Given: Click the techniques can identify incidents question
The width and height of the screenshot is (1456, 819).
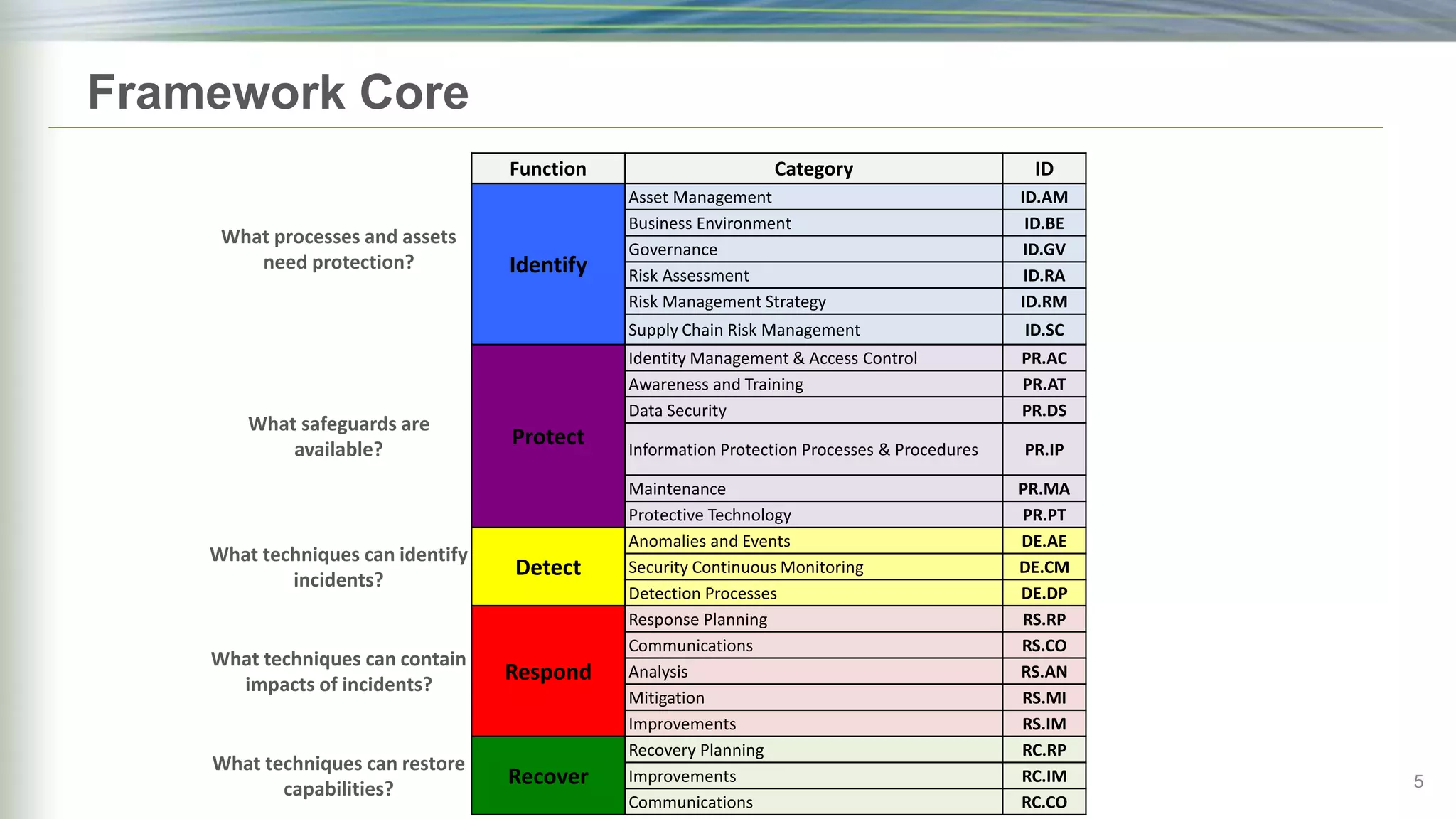Looking at the screenshot, I should point(338,567).
